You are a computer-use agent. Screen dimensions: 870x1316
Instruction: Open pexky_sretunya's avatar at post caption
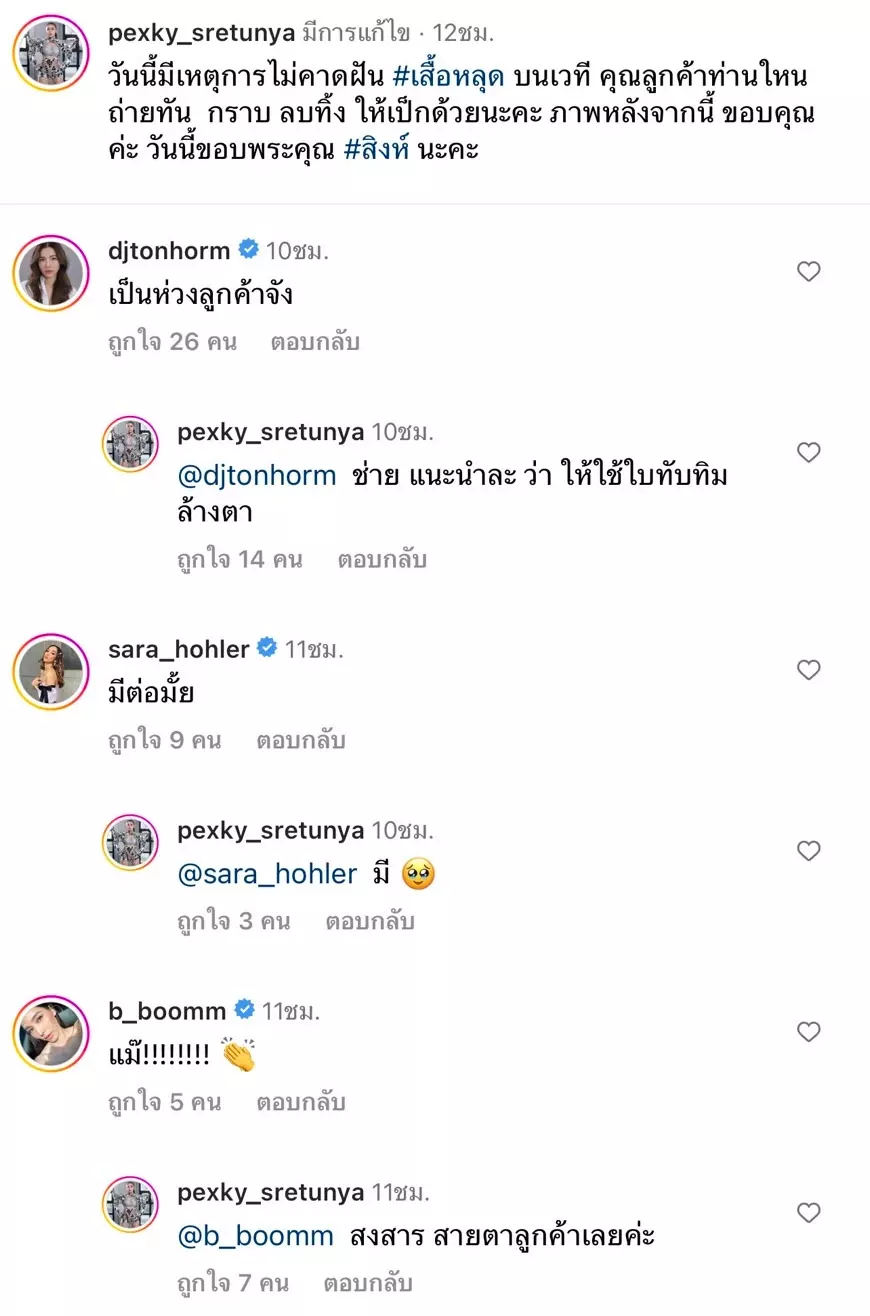click(x=51, y=53)
